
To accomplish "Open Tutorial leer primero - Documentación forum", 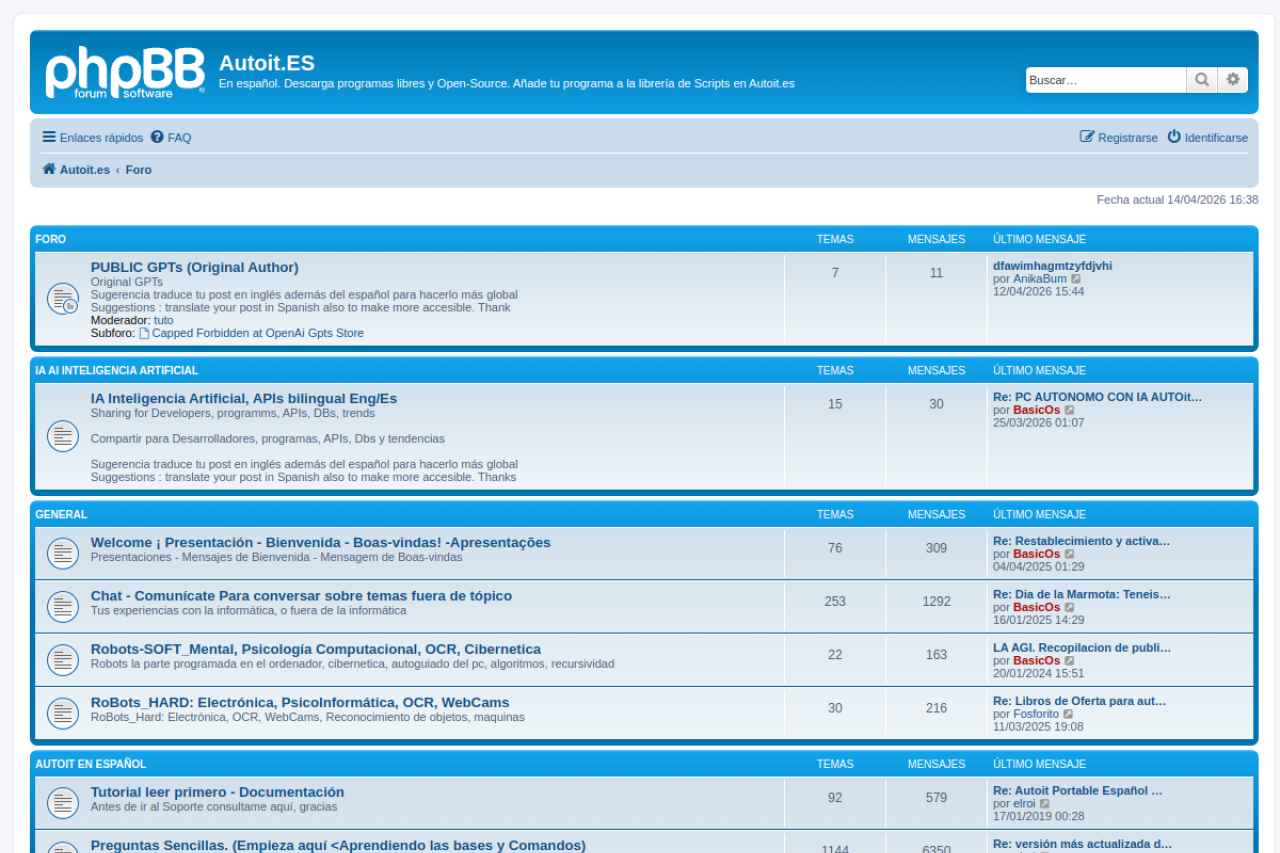I will (217, 792).
